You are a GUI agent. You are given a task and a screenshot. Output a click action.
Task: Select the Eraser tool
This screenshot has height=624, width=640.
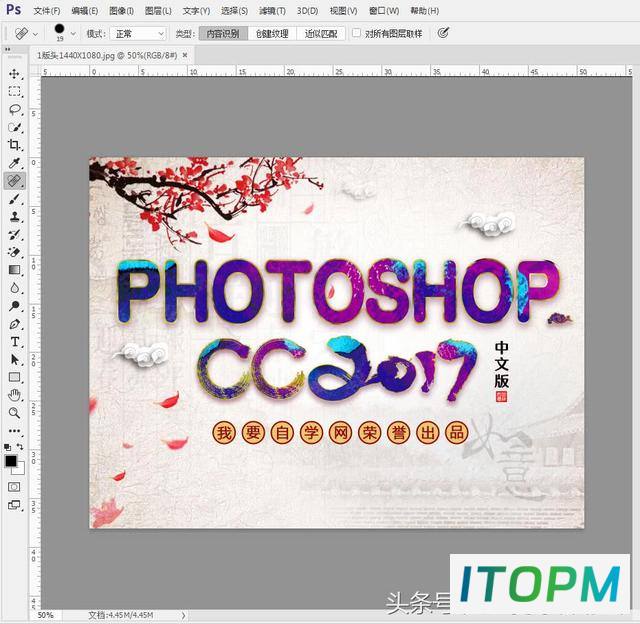(15, 252)
